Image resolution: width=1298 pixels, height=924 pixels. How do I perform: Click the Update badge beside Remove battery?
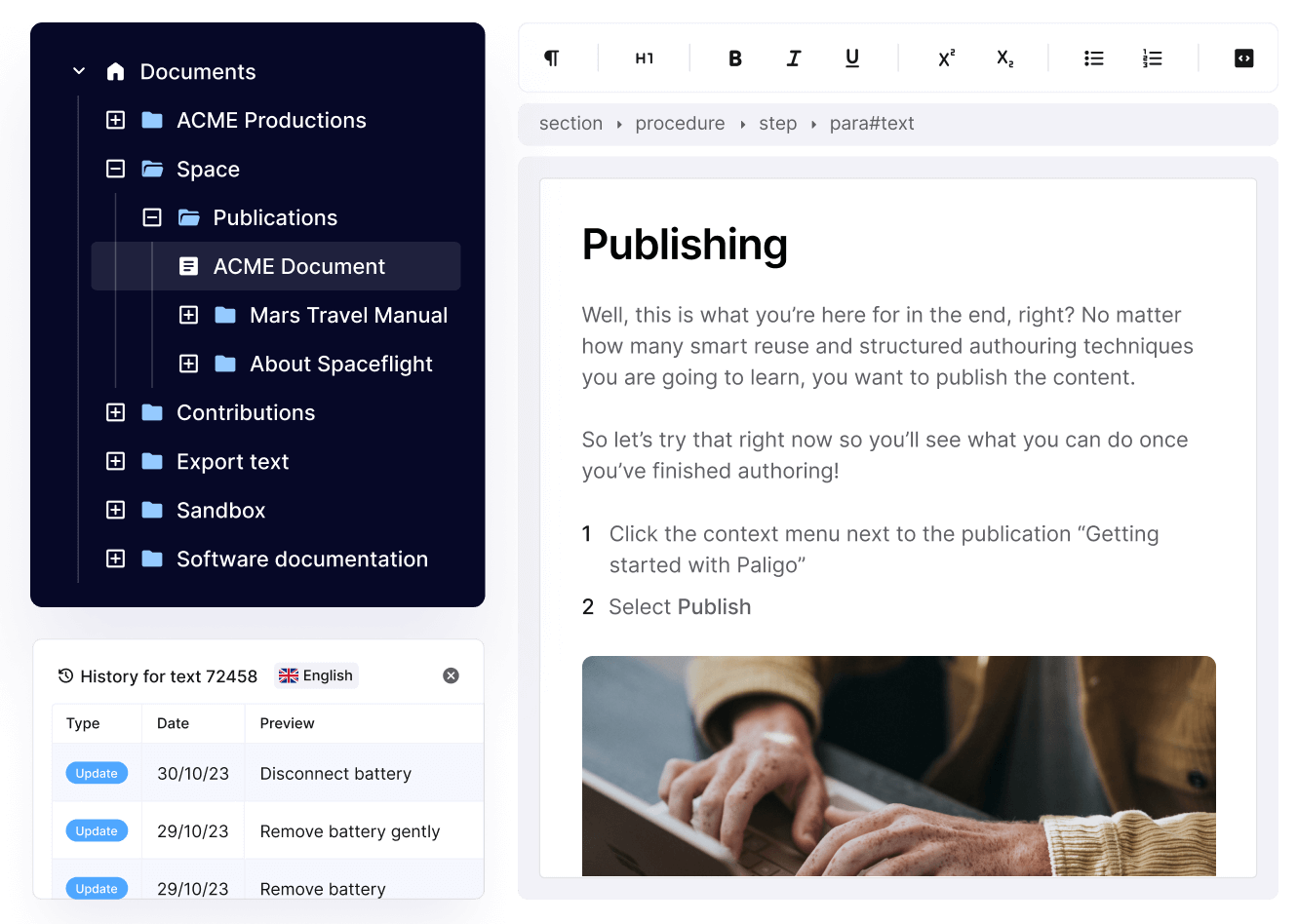tap(97, 888)
